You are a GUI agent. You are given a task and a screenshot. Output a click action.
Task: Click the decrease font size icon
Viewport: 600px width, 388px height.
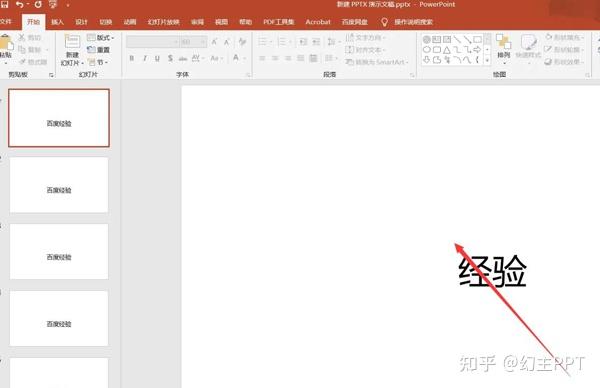click(227, 42)
